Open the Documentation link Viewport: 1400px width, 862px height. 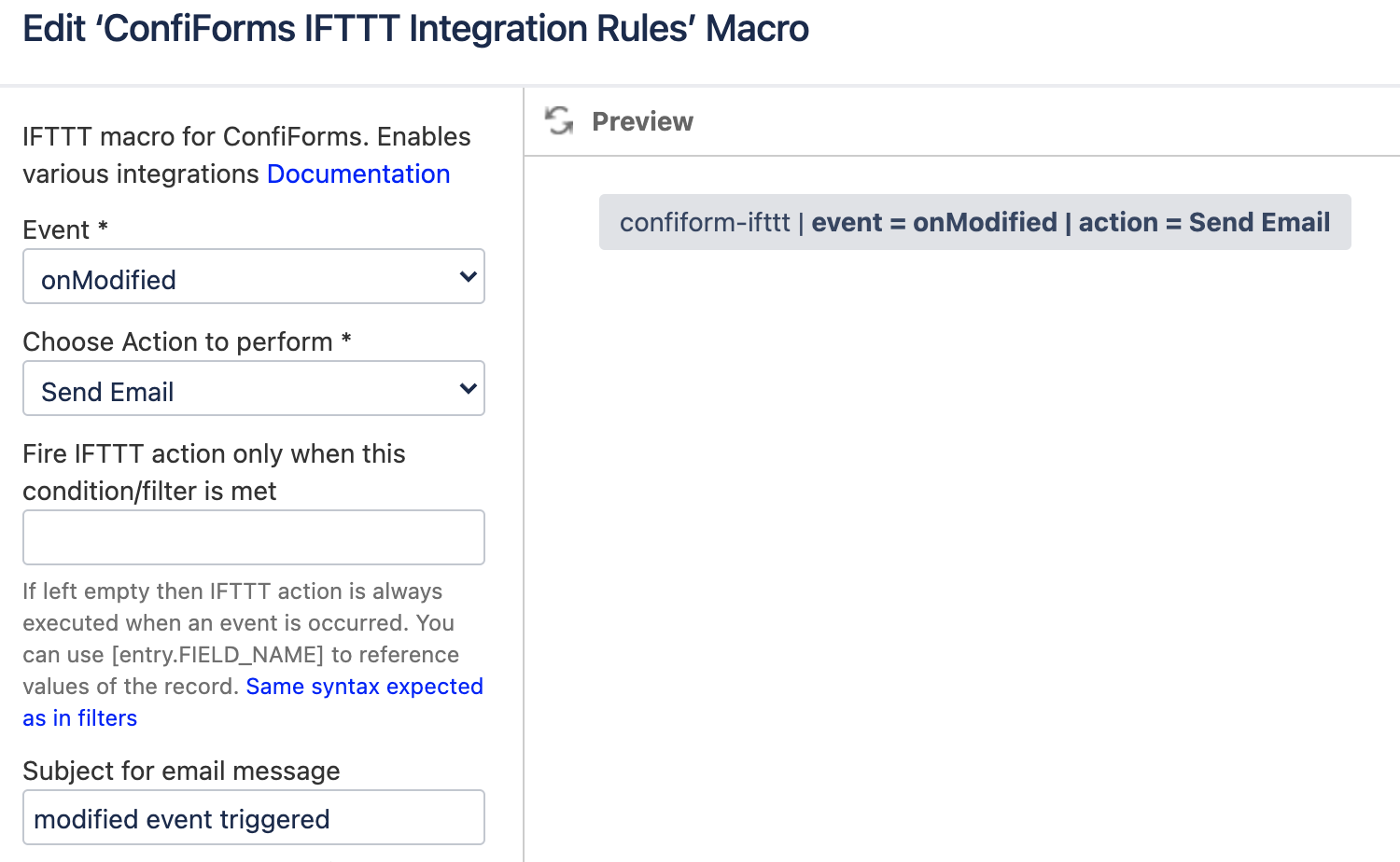point(358,174)
